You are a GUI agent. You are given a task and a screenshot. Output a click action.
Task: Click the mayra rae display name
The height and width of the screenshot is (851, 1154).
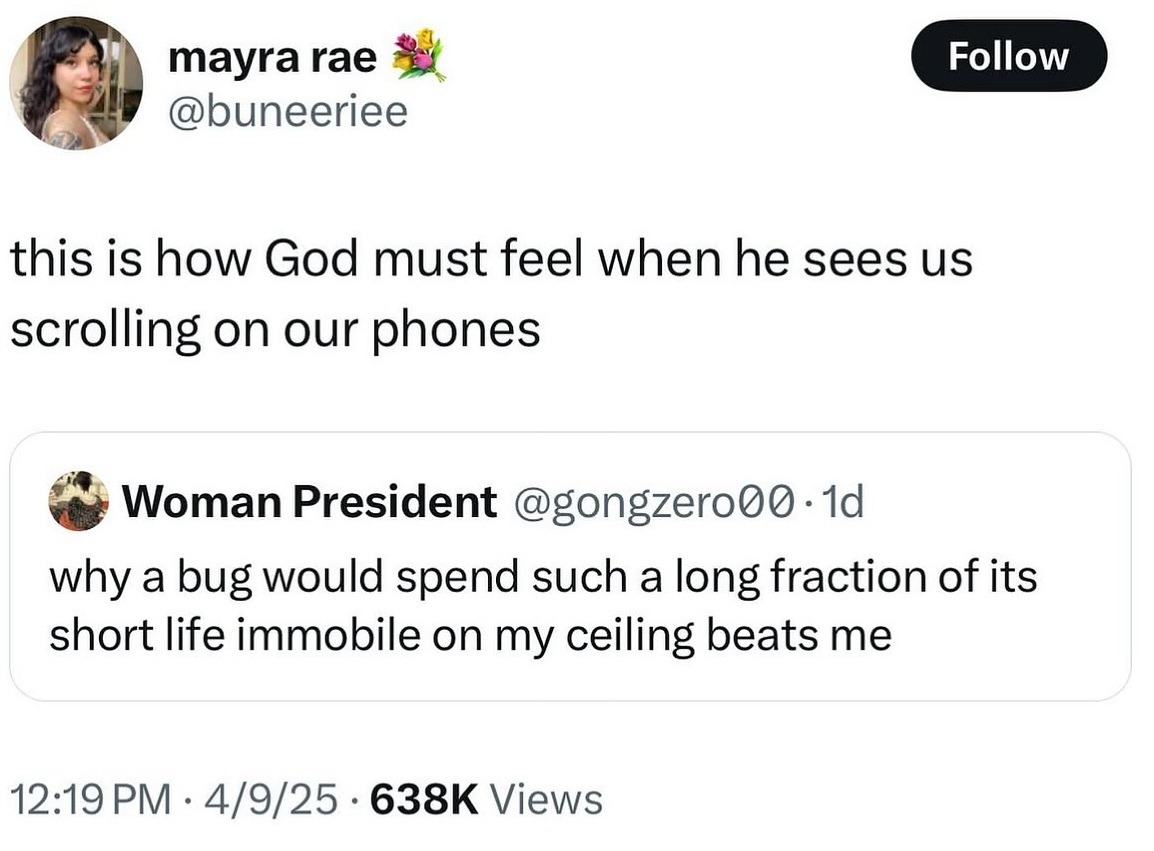coord(272,58)
